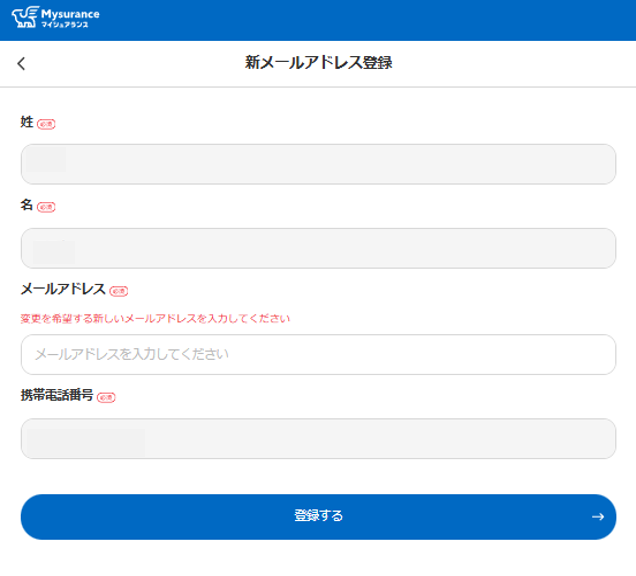The image size is (636, 576).
Task: Click the 名 field label
Action: click(27, 205)
